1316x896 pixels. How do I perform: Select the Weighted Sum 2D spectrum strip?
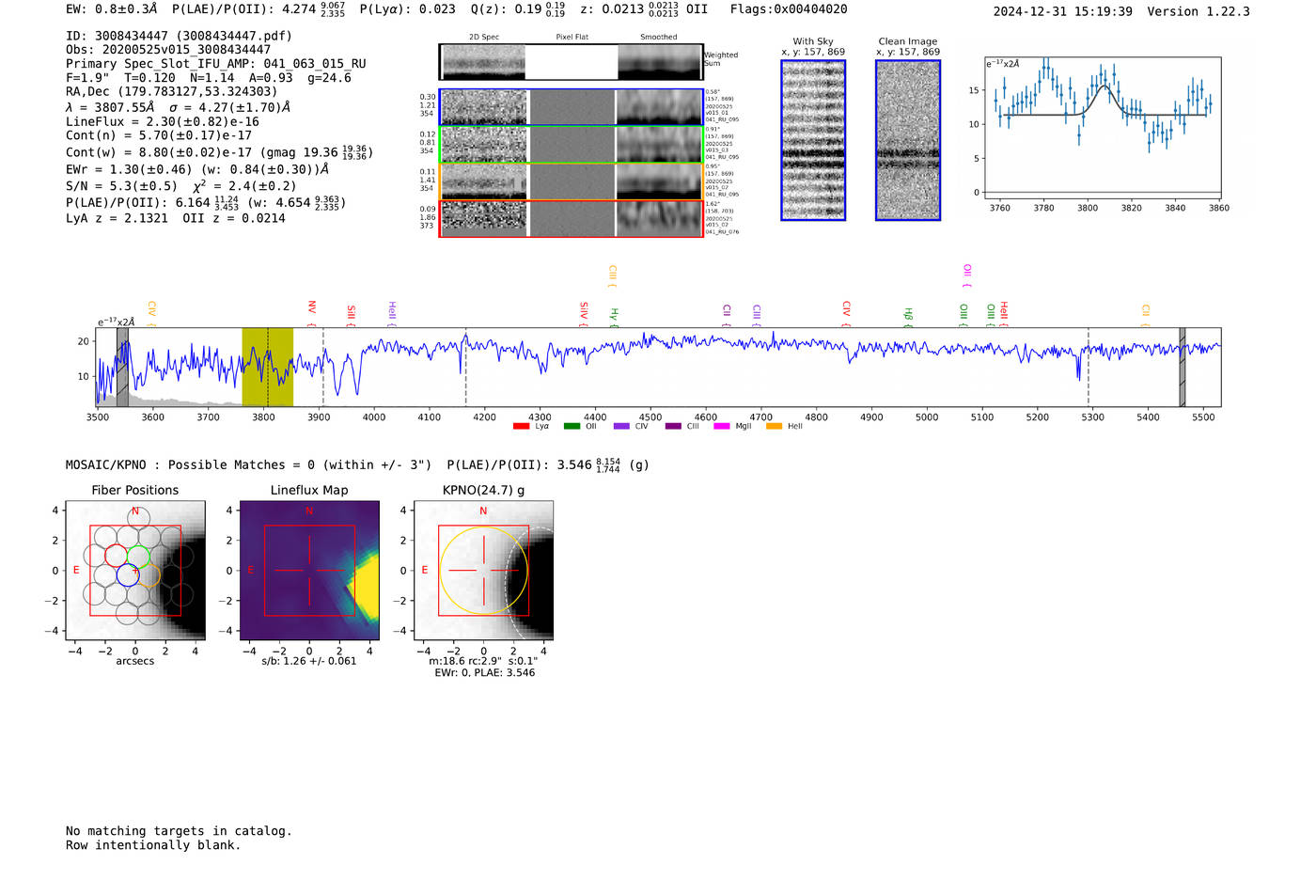[572, 62]
